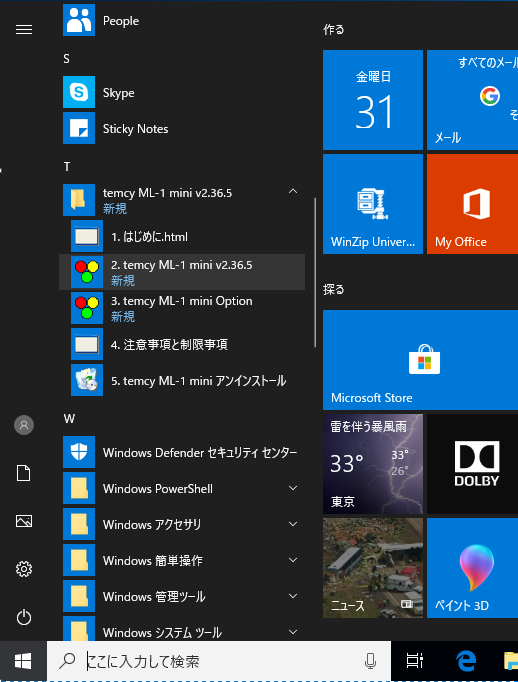This screenshot has height=682, width=518.
Task: Open Windows Defender セキュリティ センター
Action: pos(183,452)
